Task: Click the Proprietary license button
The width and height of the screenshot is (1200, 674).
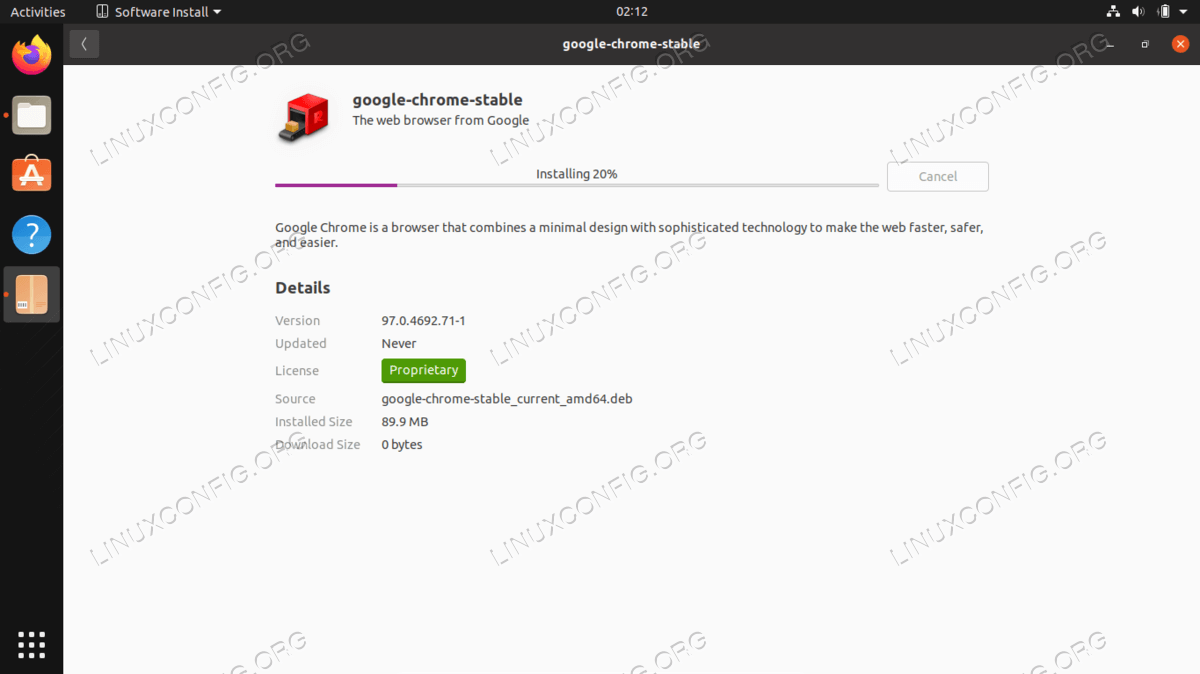Action: [423, 370]
